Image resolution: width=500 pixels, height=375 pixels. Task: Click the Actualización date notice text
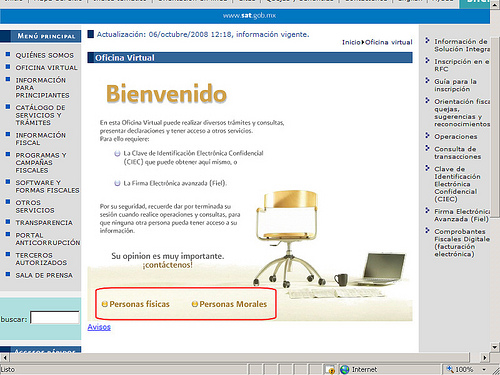(203, 34)
